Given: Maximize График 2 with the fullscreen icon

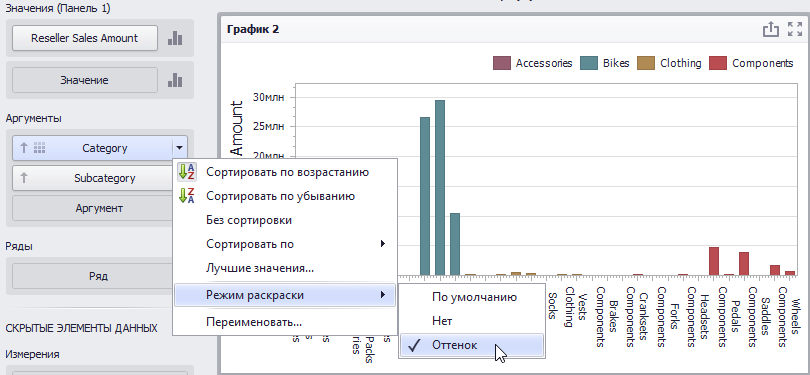Looking at the screenshot, I should coord(795,29).
